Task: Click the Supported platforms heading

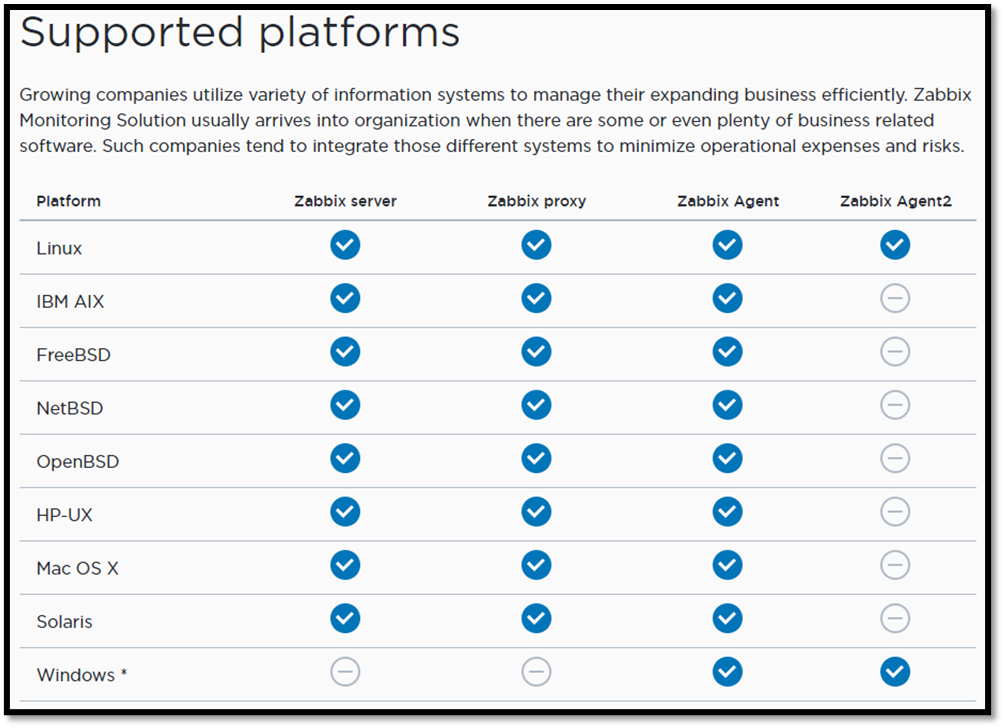Action: (x=240, y=32)
